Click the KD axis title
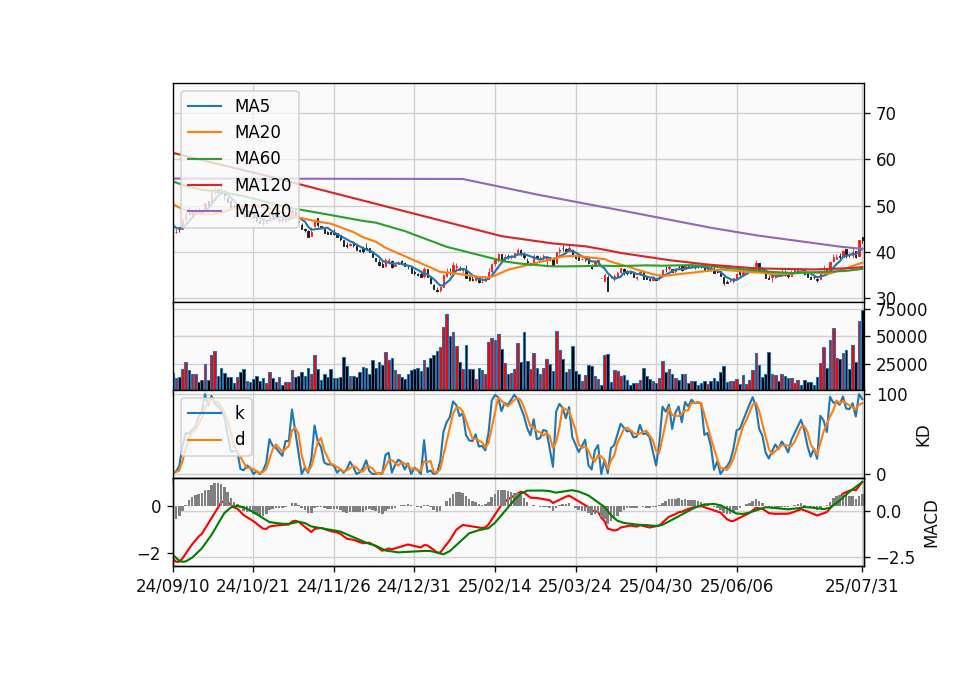 point(923,436)
